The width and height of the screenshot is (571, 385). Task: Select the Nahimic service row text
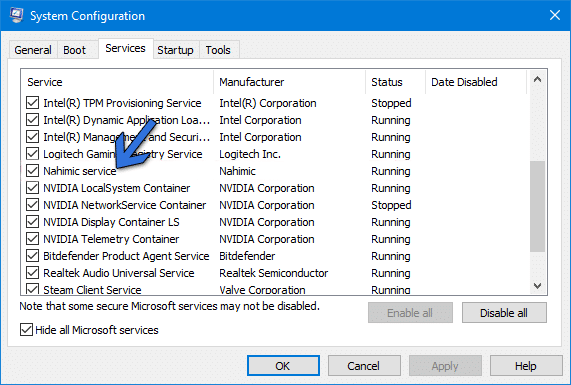tap(80, 171)
